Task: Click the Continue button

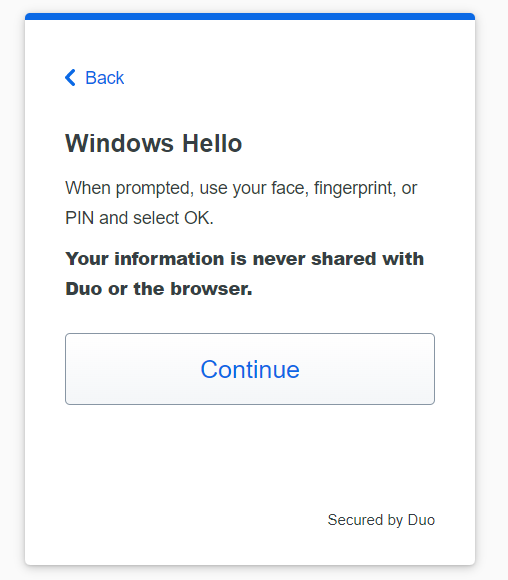Action: (x=250, y=369)
